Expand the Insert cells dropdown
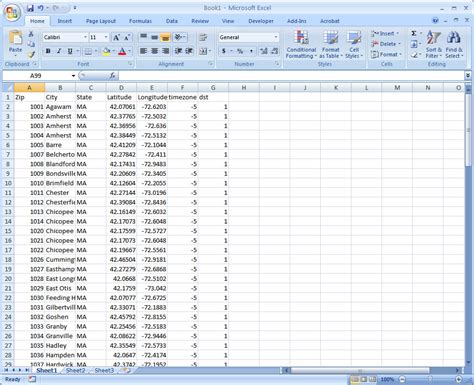This screenshot has height=385, width=474. (x=398, y=33)
